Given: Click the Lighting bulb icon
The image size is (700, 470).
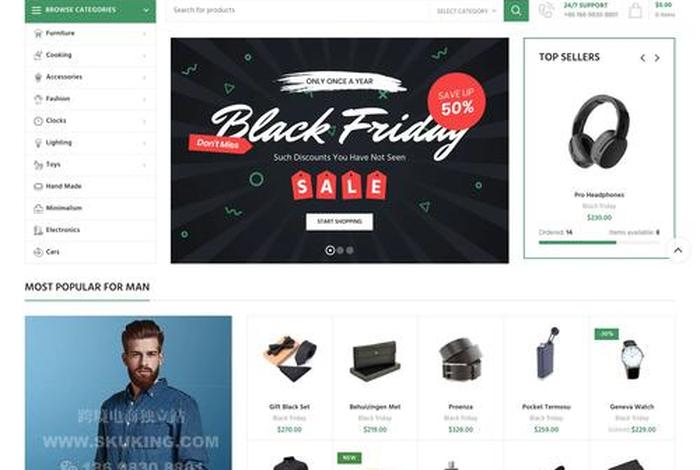Looking at the screenshot, I should click(x=38, y=143).
